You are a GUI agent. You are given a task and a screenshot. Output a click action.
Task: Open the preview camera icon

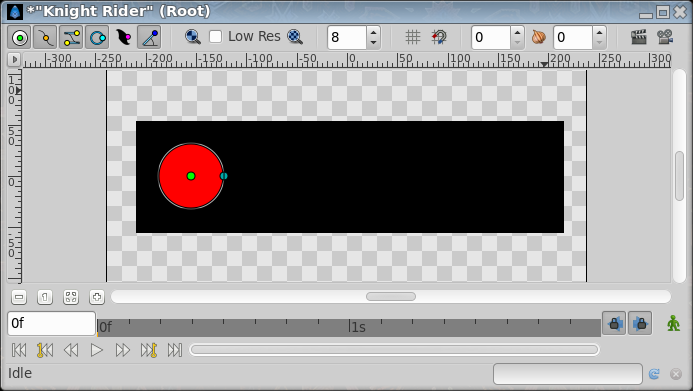point(665,37)
